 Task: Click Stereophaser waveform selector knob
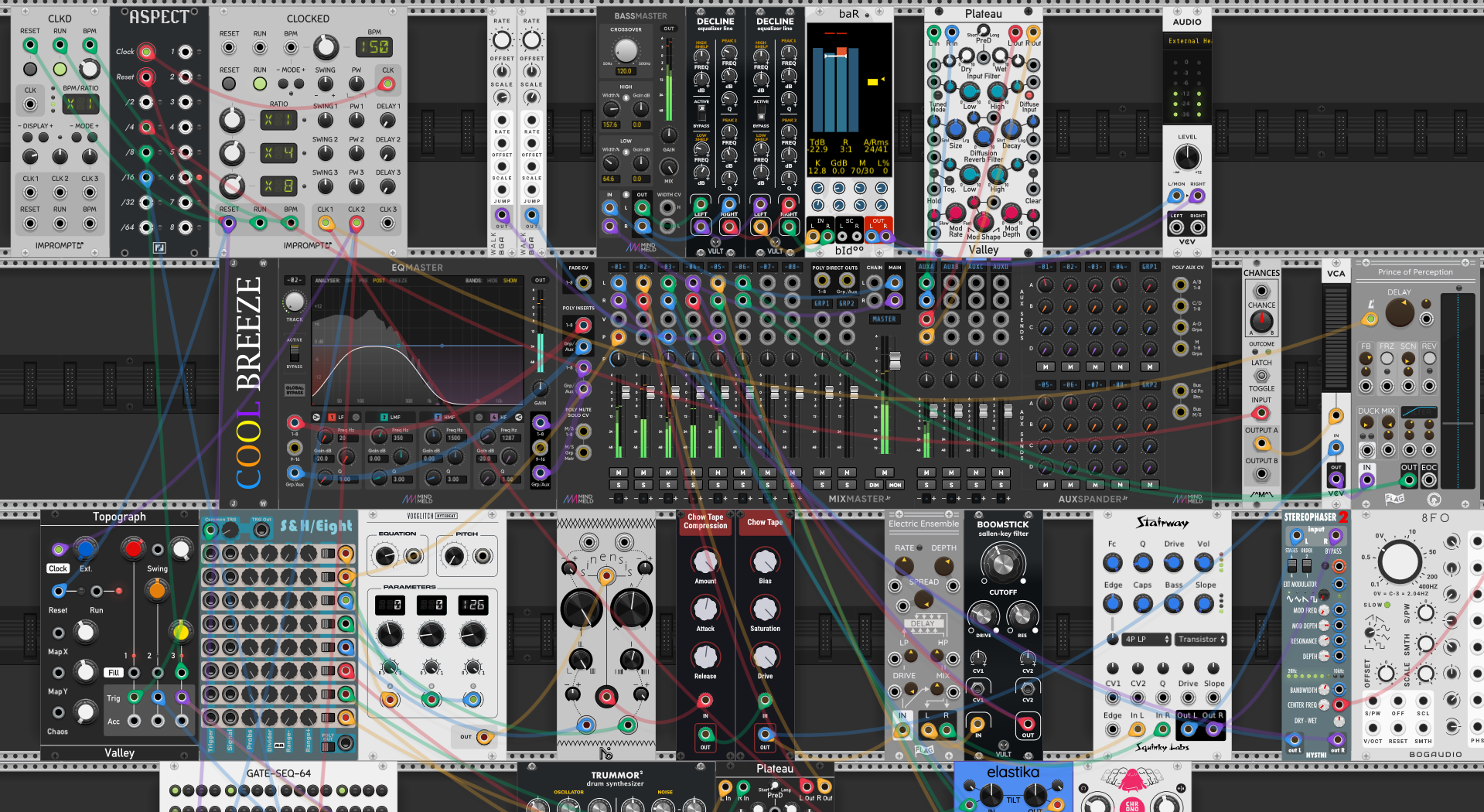coord(1324,596)
